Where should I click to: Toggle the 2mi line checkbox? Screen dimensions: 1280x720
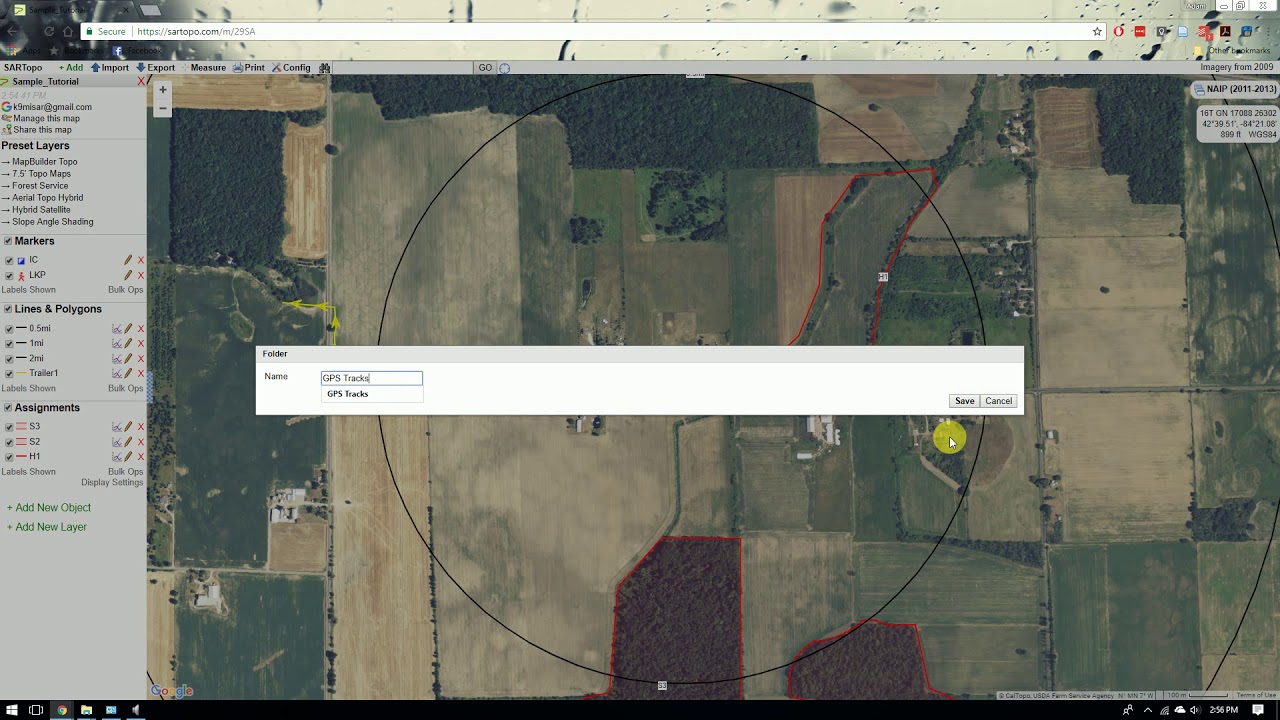9,358
